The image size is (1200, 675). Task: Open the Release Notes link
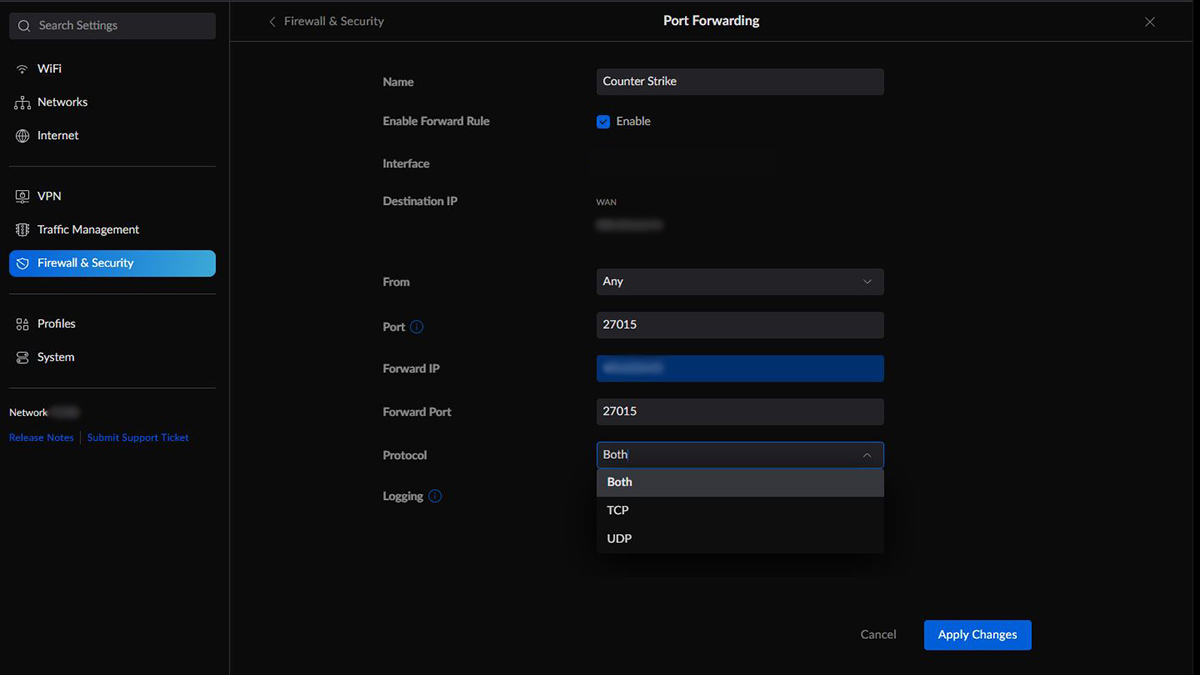(40, 437)
